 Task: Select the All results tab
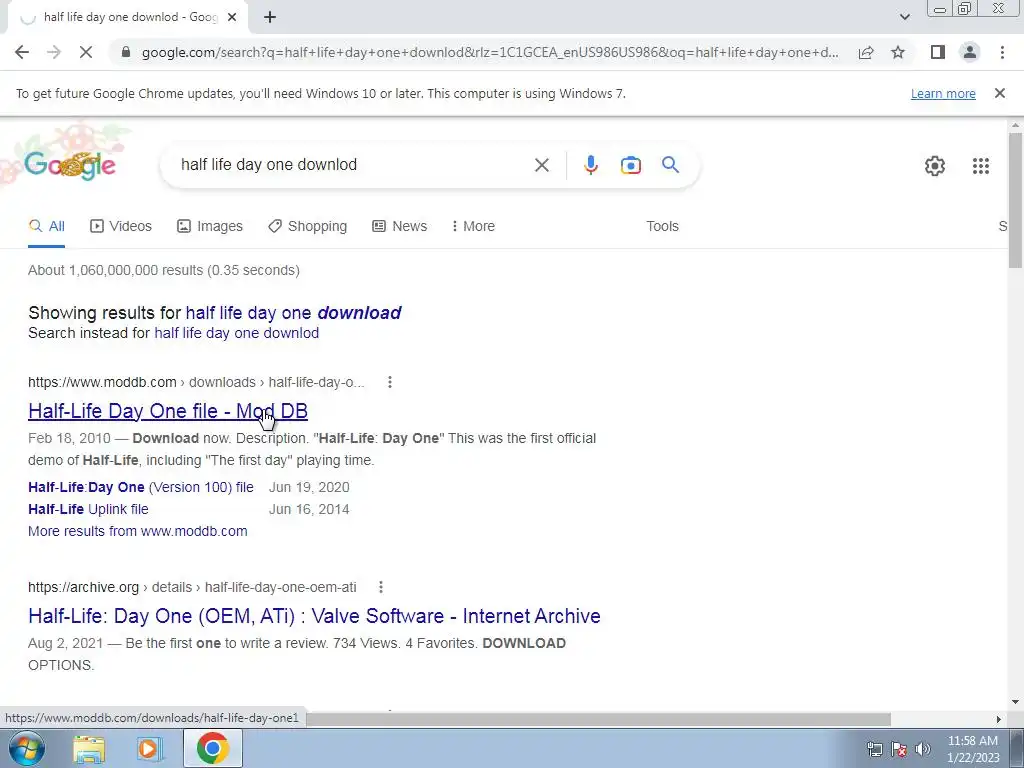click(46, 226)
